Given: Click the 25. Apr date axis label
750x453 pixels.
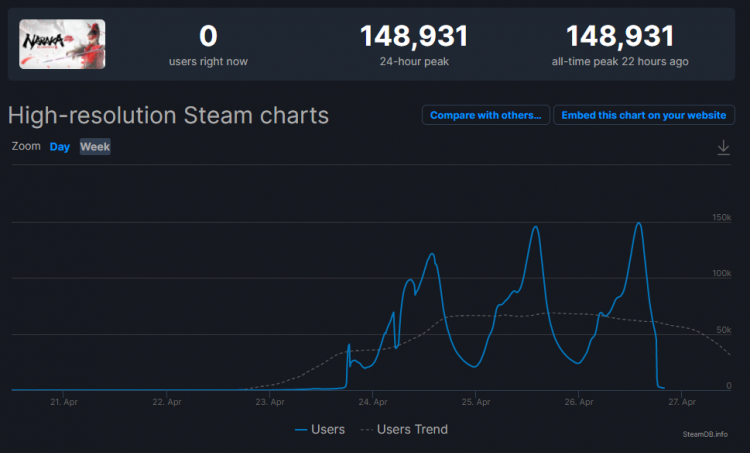Looking at the screenshot, I should click(476, 402).
